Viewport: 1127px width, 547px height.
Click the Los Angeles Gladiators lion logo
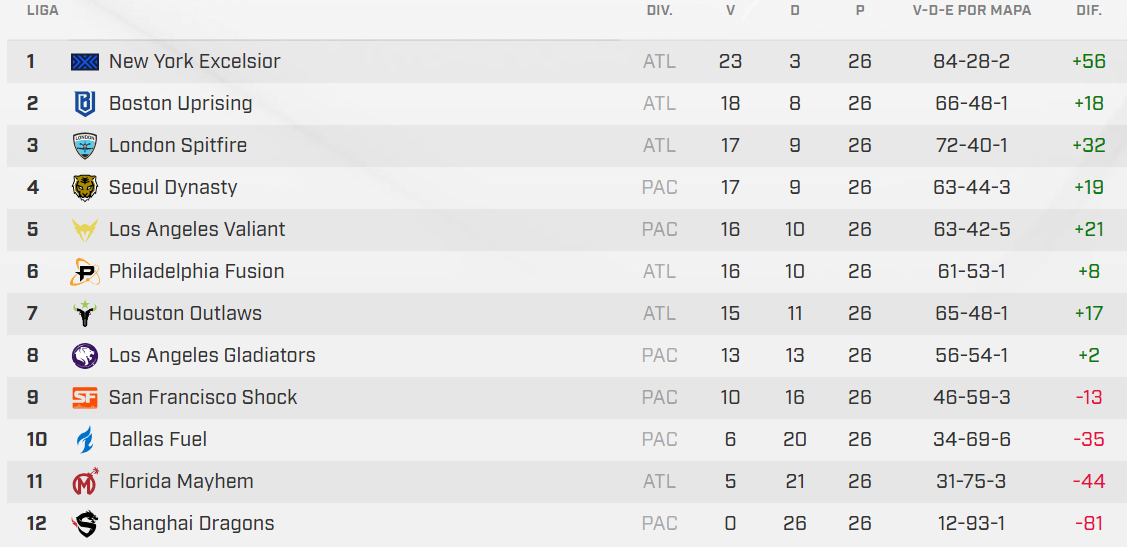85,356
